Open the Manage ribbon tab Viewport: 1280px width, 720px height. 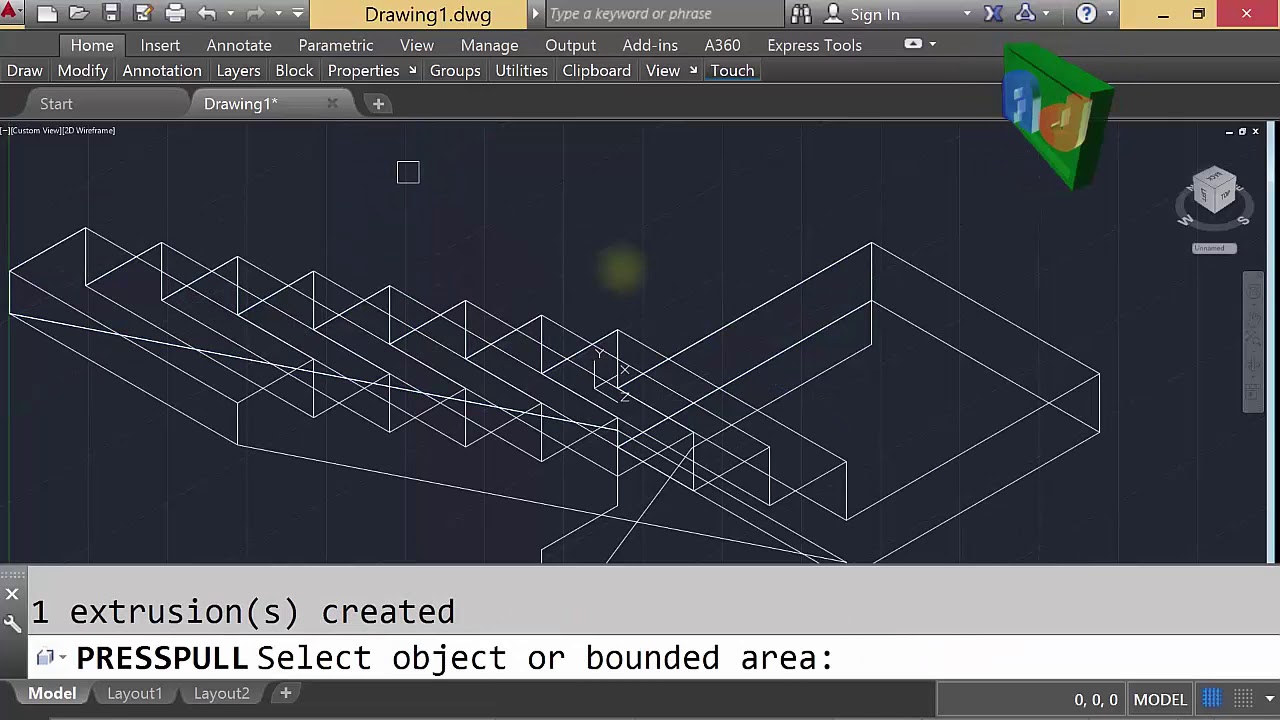(489, 45)
